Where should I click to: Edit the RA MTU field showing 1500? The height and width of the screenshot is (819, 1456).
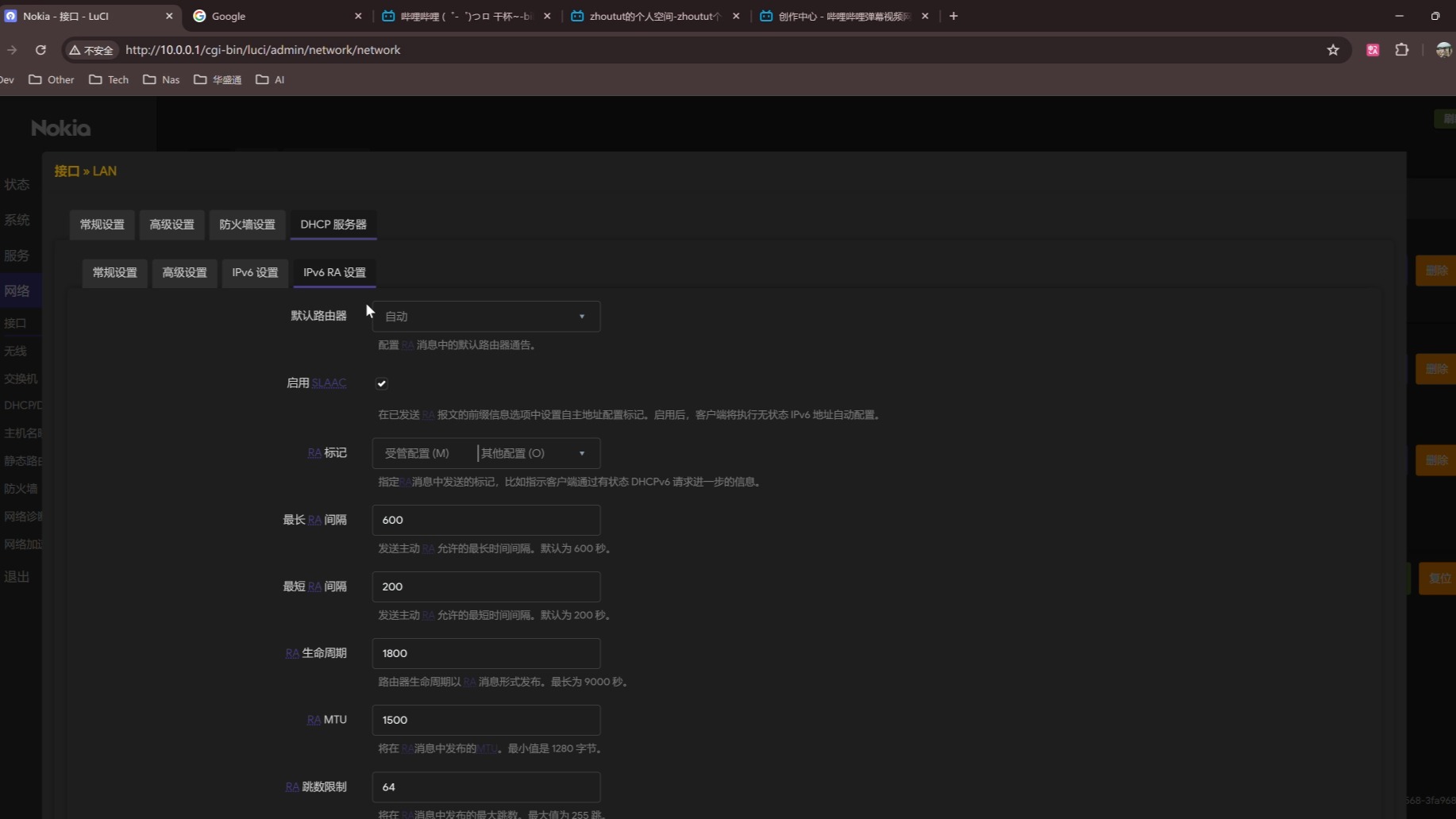click(486, 720)
